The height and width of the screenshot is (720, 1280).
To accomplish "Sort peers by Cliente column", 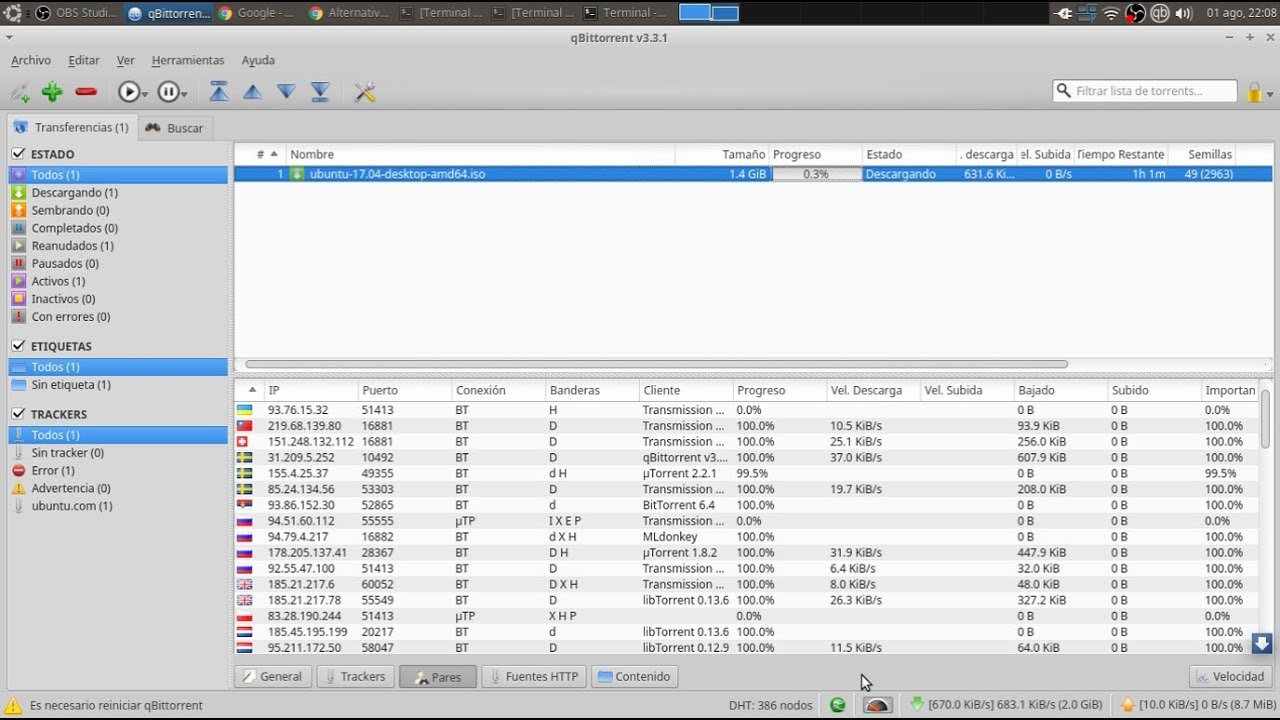I will [x=685, y=390].
